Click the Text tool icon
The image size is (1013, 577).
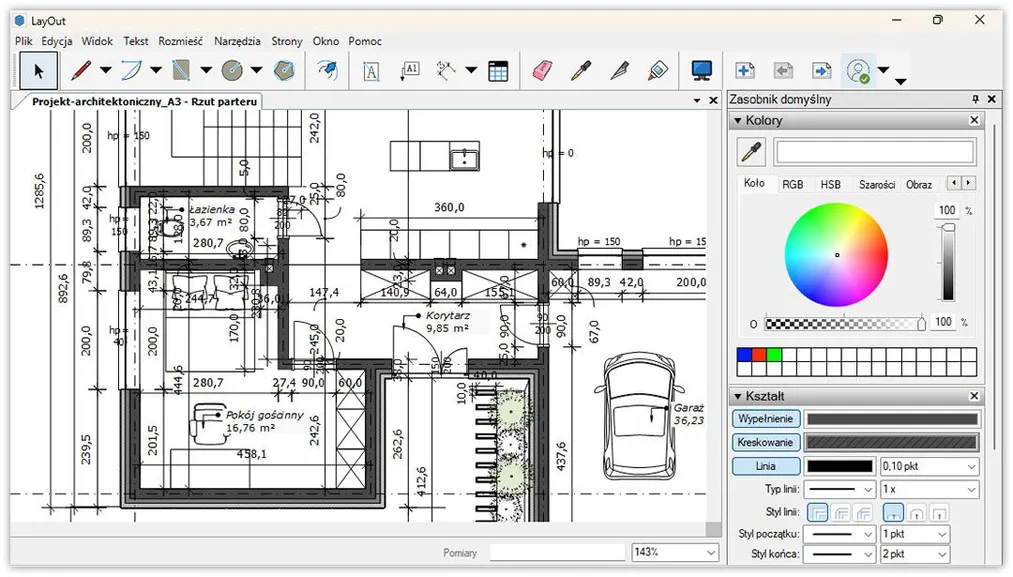[x=371, y=71]
